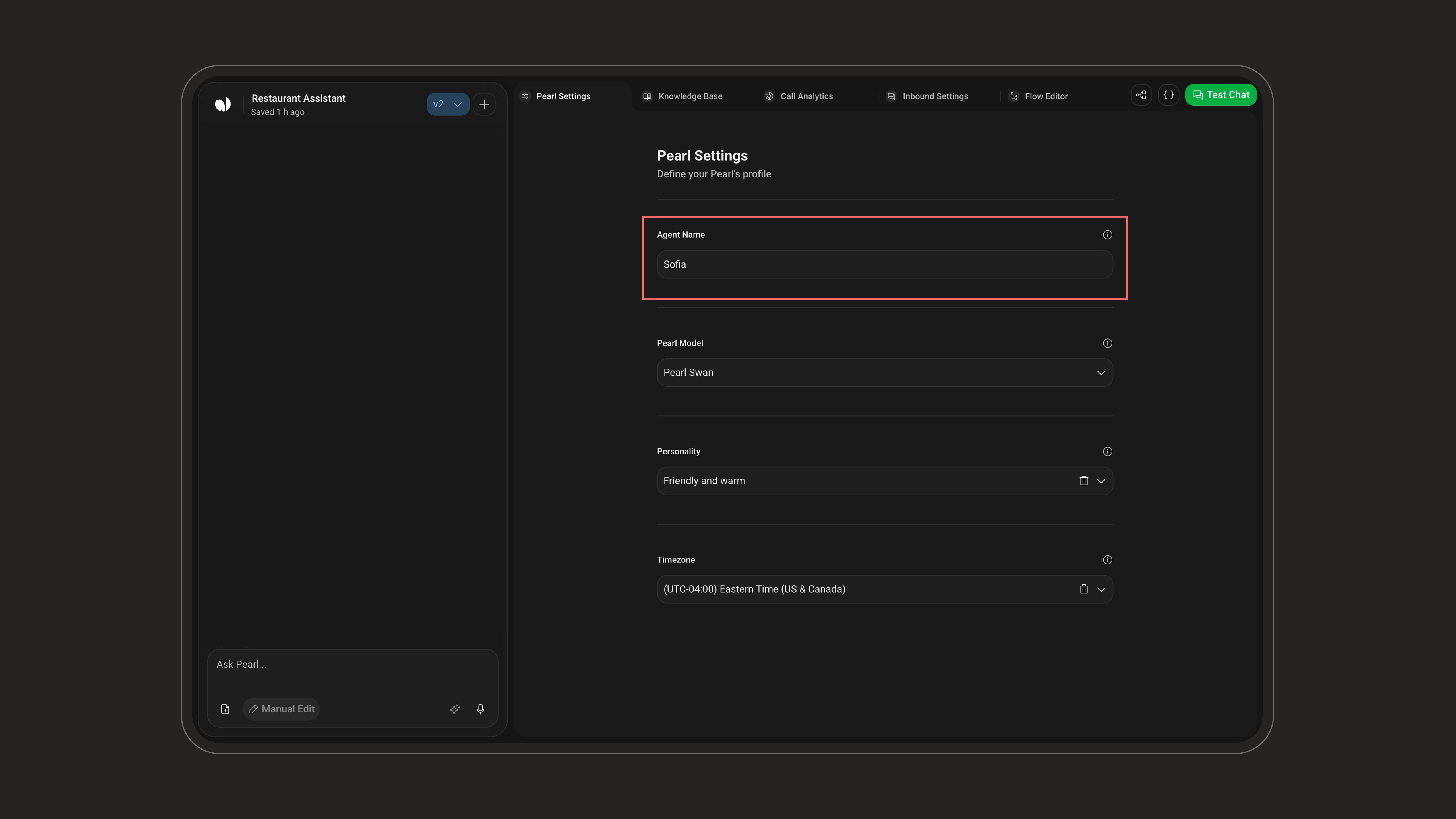Click the Restaurant Assistant title

click(298, 98)
